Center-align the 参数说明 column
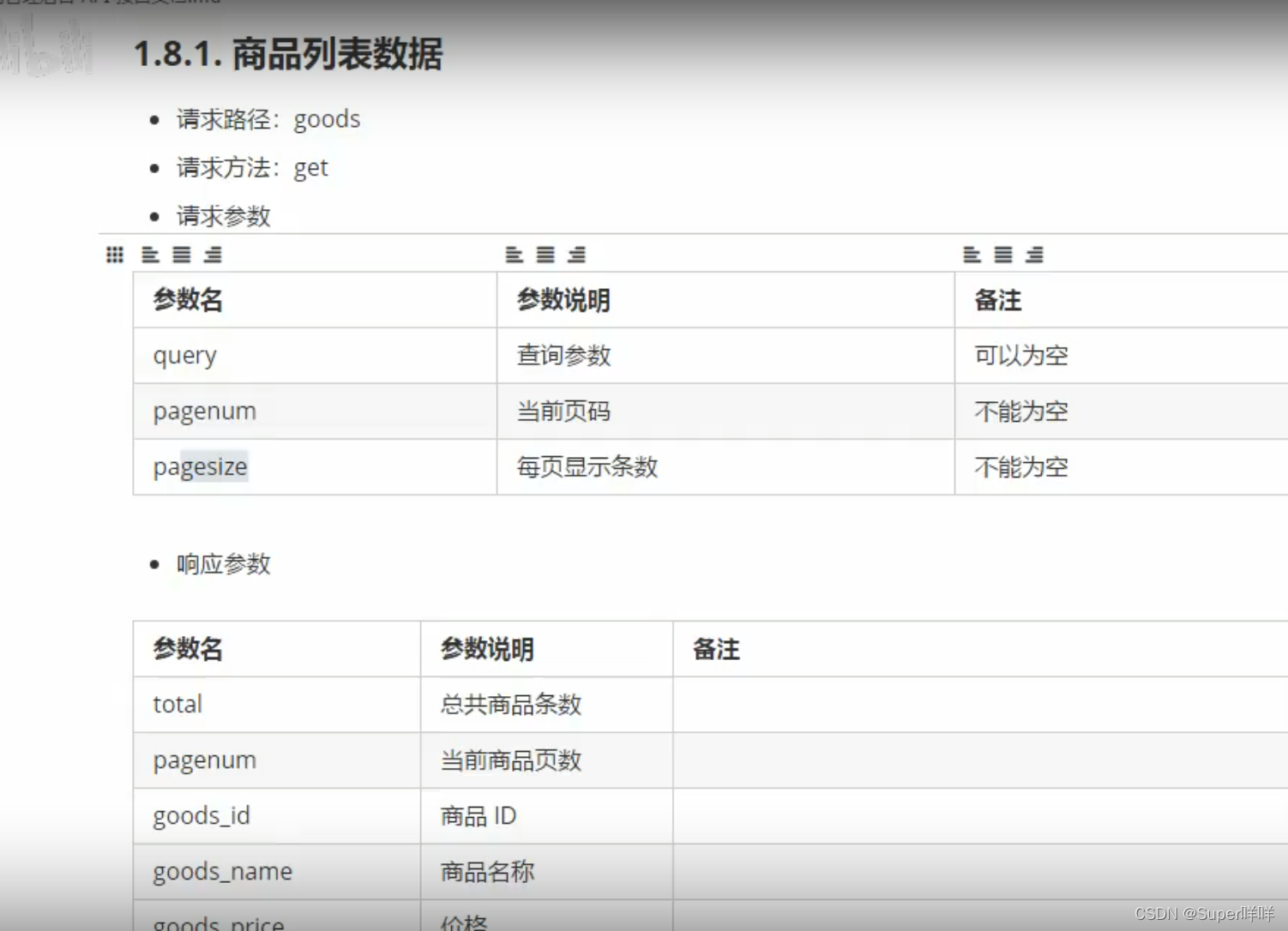The height and width of the screenshot is (931, 1288). (x=545, y=254)
